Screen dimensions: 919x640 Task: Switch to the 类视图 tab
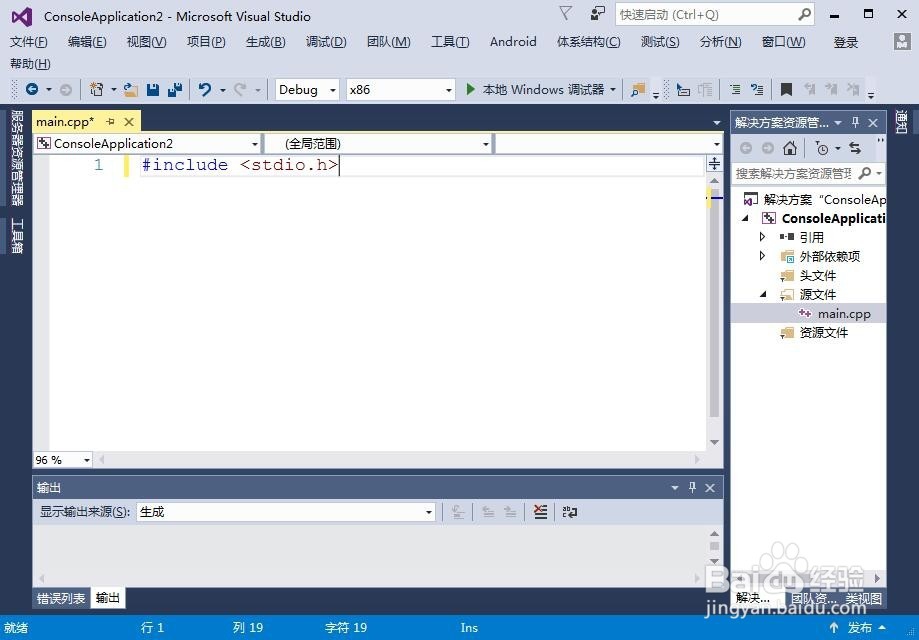pos(863,598)
